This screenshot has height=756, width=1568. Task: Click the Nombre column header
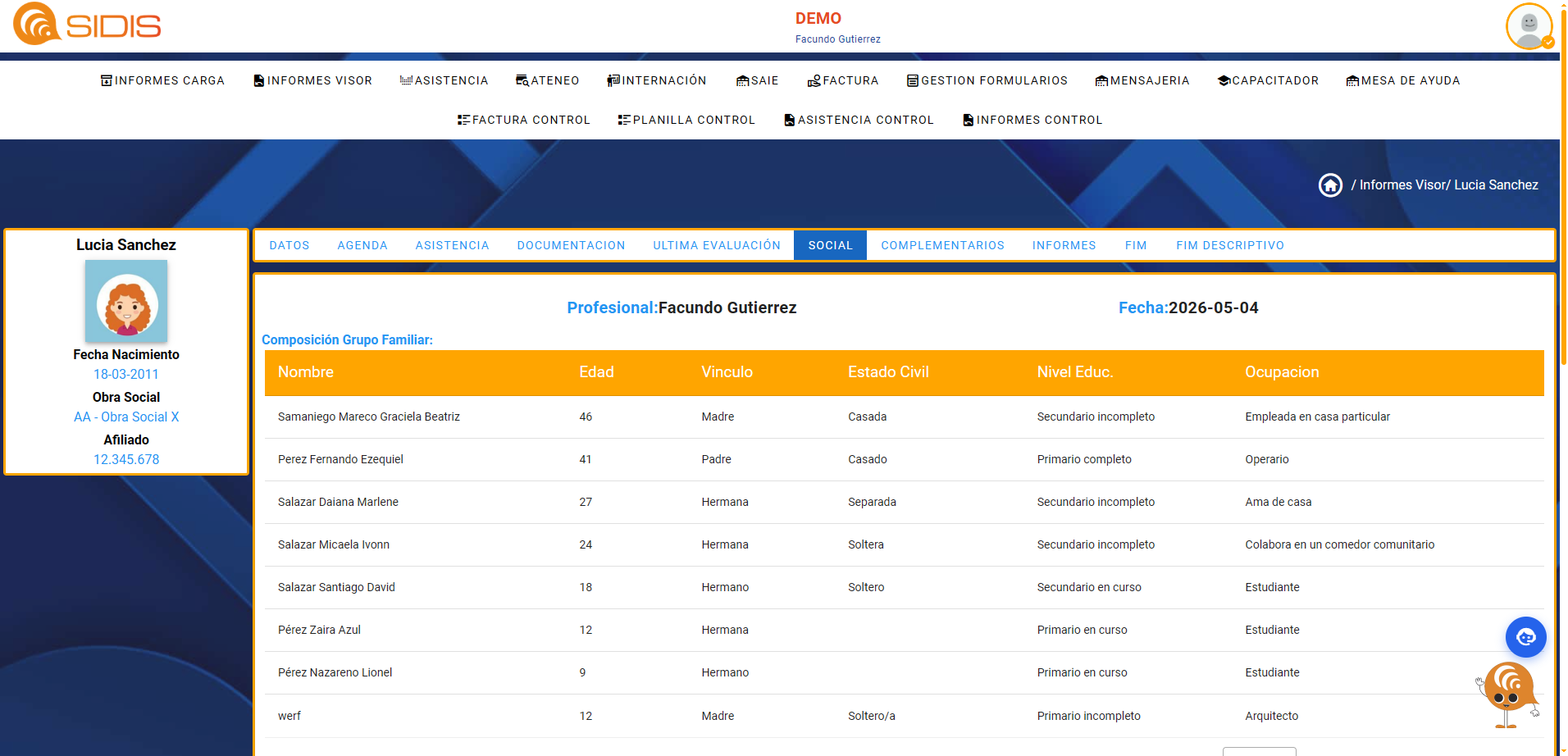(x=306, y=372)
